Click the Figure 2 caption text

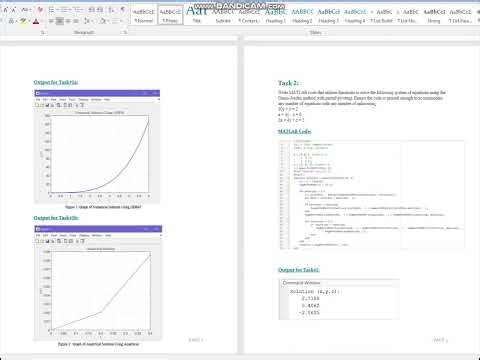98,344
